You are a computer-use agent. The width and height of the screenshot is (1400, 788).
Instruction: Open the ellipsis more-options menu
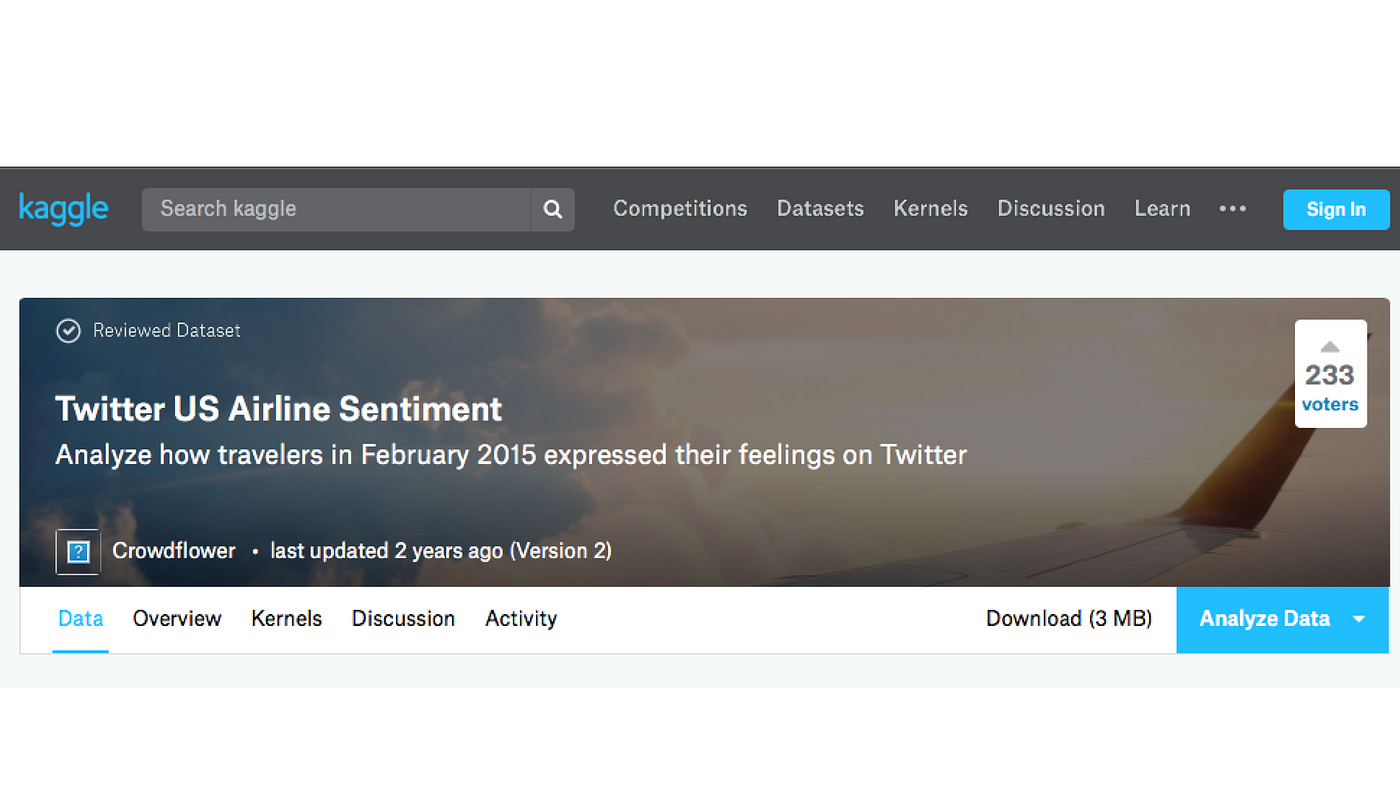tap(1232, 209)
